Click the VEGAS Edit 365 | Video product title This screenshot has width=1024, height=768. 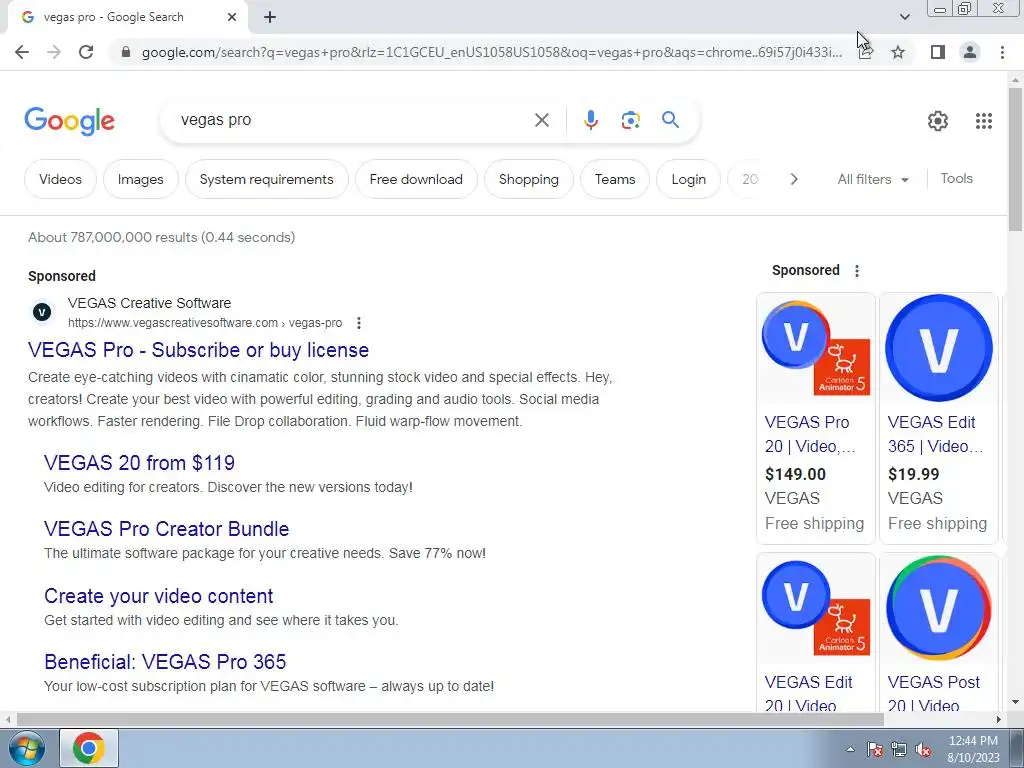[935, 434]
